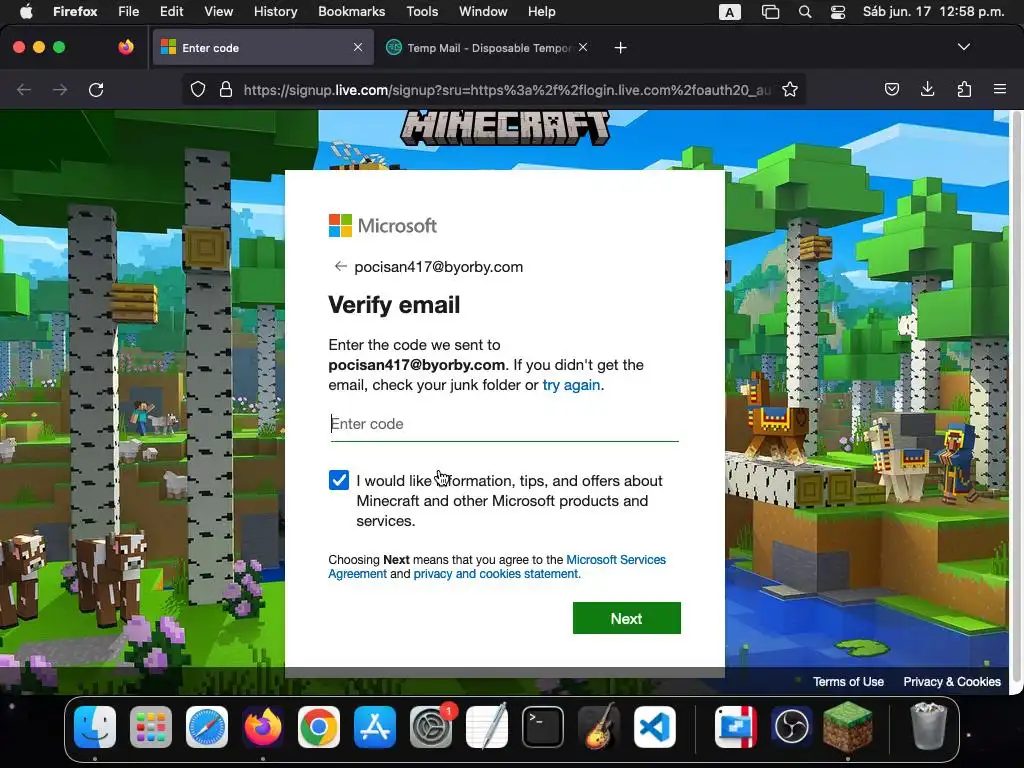The width and height of the screenshot is (1024, 768).
Task: Open privacy and cookies statement link
Action: click(x=497, y=573)
